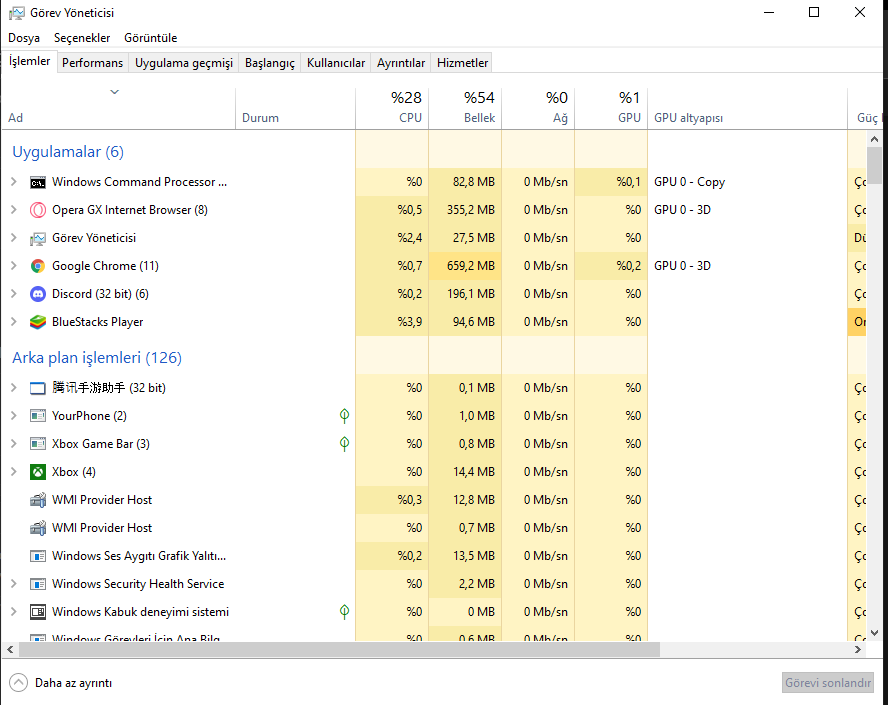Image resolution: width=888 pixels, height=705 pixels.
Task: Sort by the Ad column header
Action: (x=118, y=109)
